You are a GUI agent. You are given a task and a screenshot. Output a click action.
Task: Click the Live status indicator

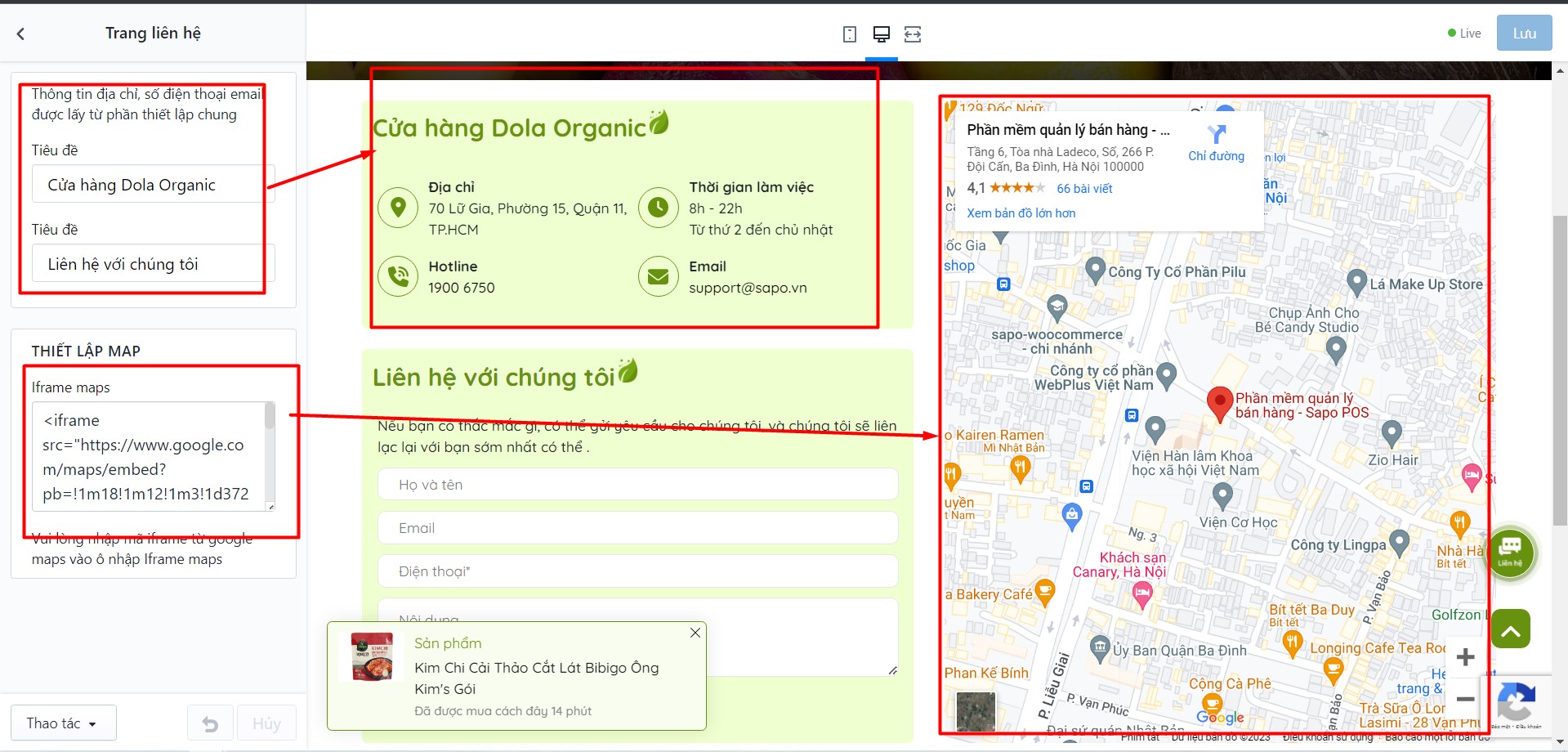pyautogui.click(x=1464, y=34)
